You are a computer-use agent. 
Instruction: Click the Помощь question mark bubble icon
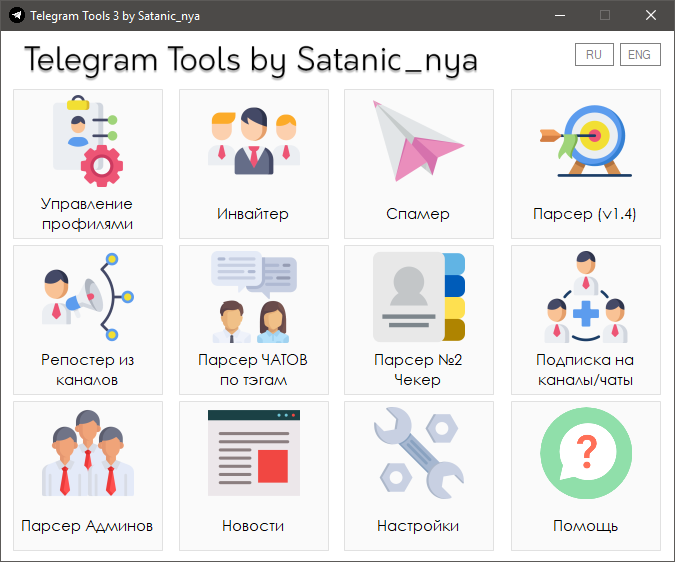[x=585, y=453]
